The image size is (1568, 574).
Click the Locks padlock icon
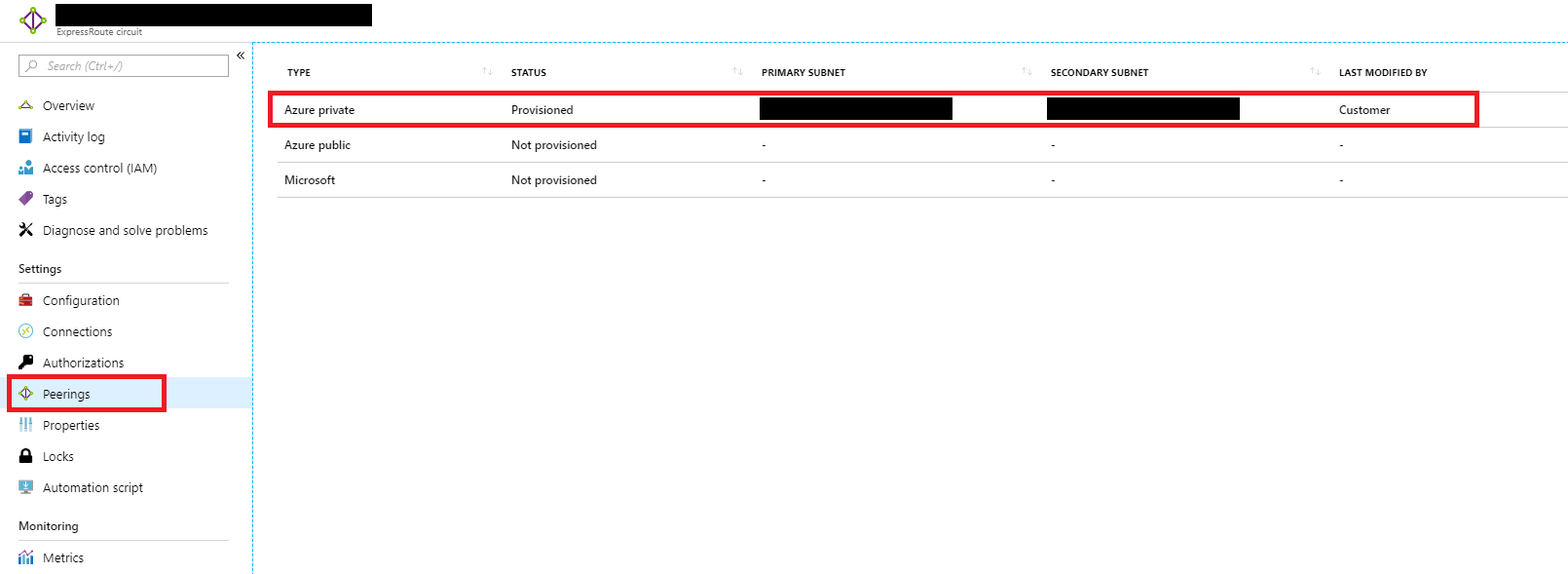26,456
